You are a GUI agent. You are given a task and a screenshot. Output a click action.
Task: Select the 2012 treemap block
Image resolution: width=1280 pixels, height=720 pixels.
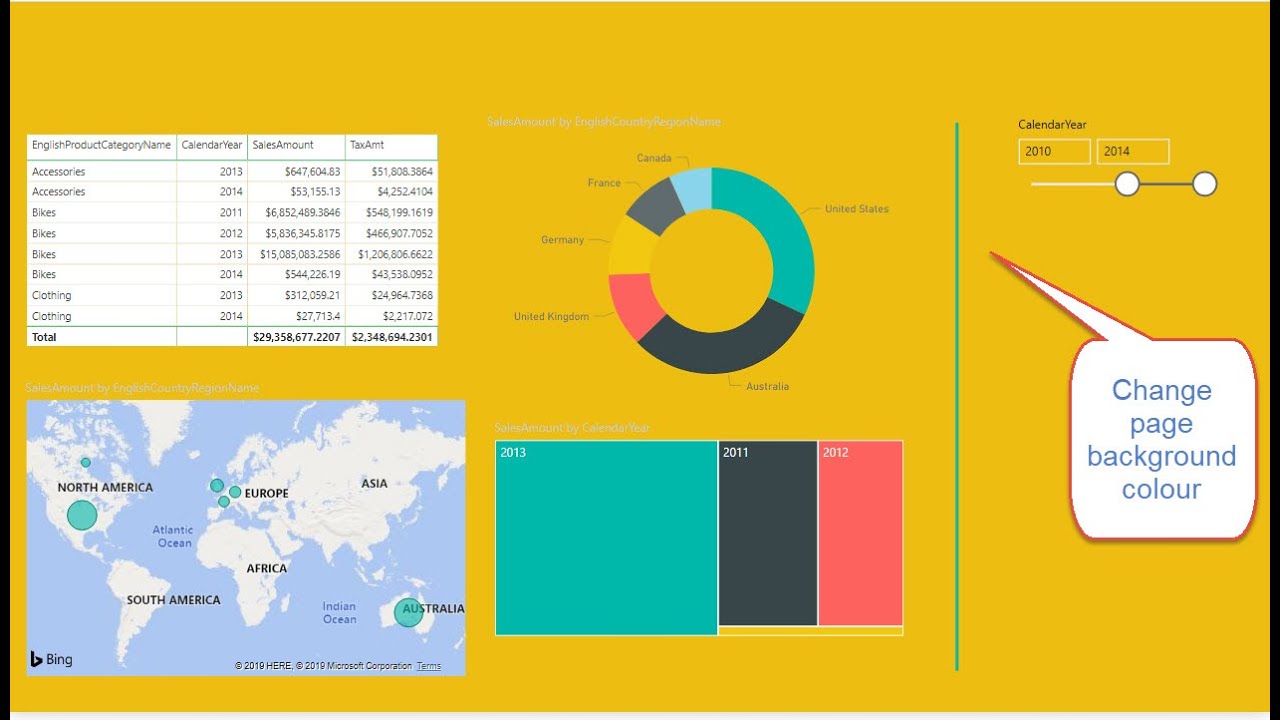(861, 533)
